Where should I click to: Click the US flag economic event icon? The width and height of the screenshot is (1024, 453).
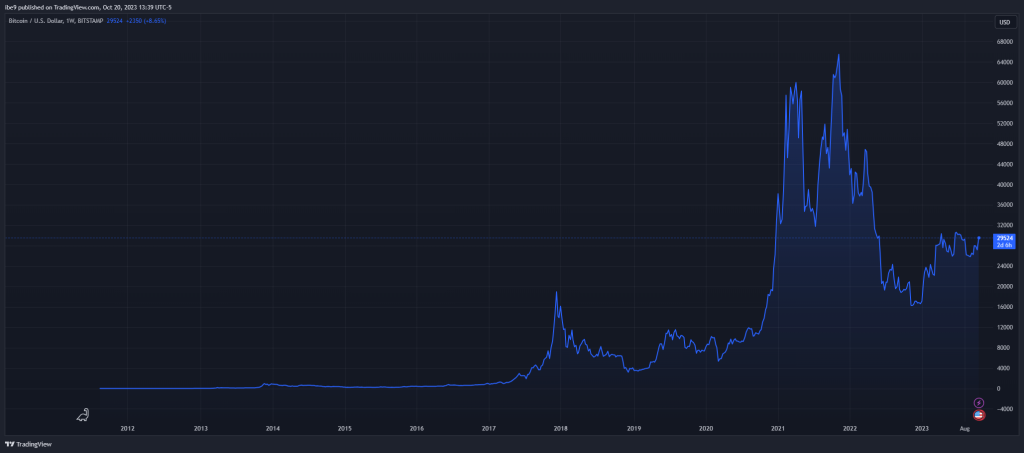tap(978, 414)
